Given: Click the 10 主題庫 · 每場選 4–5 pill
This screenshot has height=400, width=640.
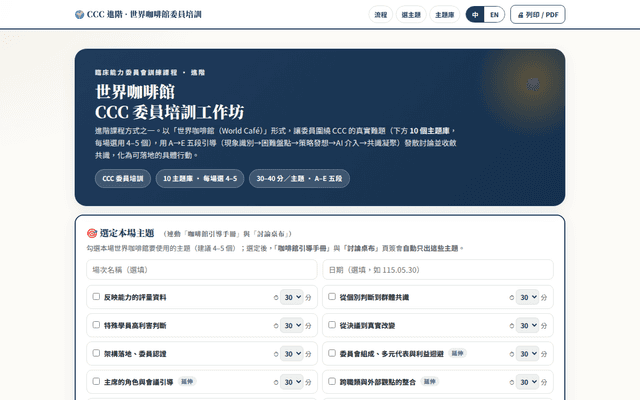Looking at the screenshot, I should (x=200, y=178).
